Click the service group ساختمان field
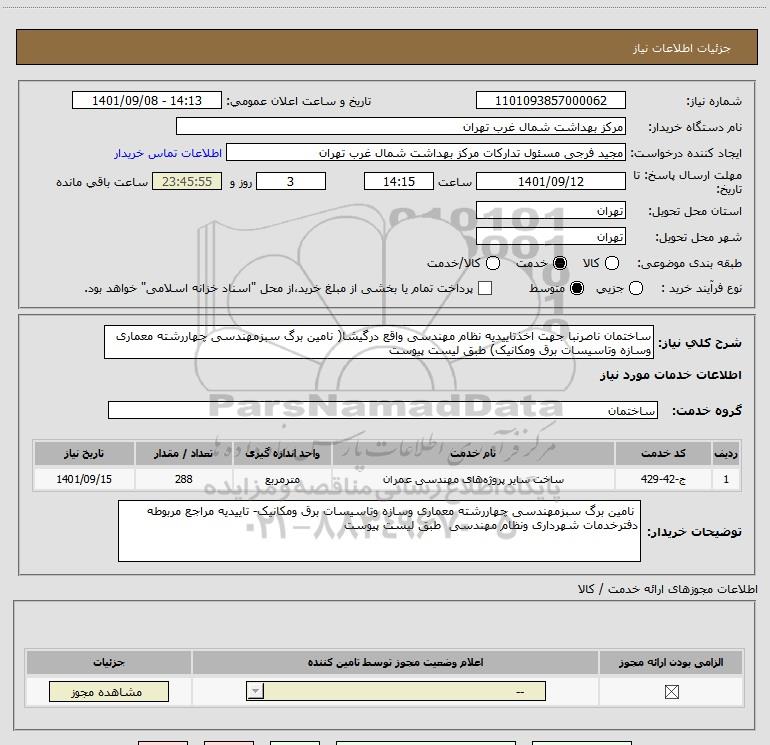The width and height of the screenshot is (770, 745). point(383,411)
